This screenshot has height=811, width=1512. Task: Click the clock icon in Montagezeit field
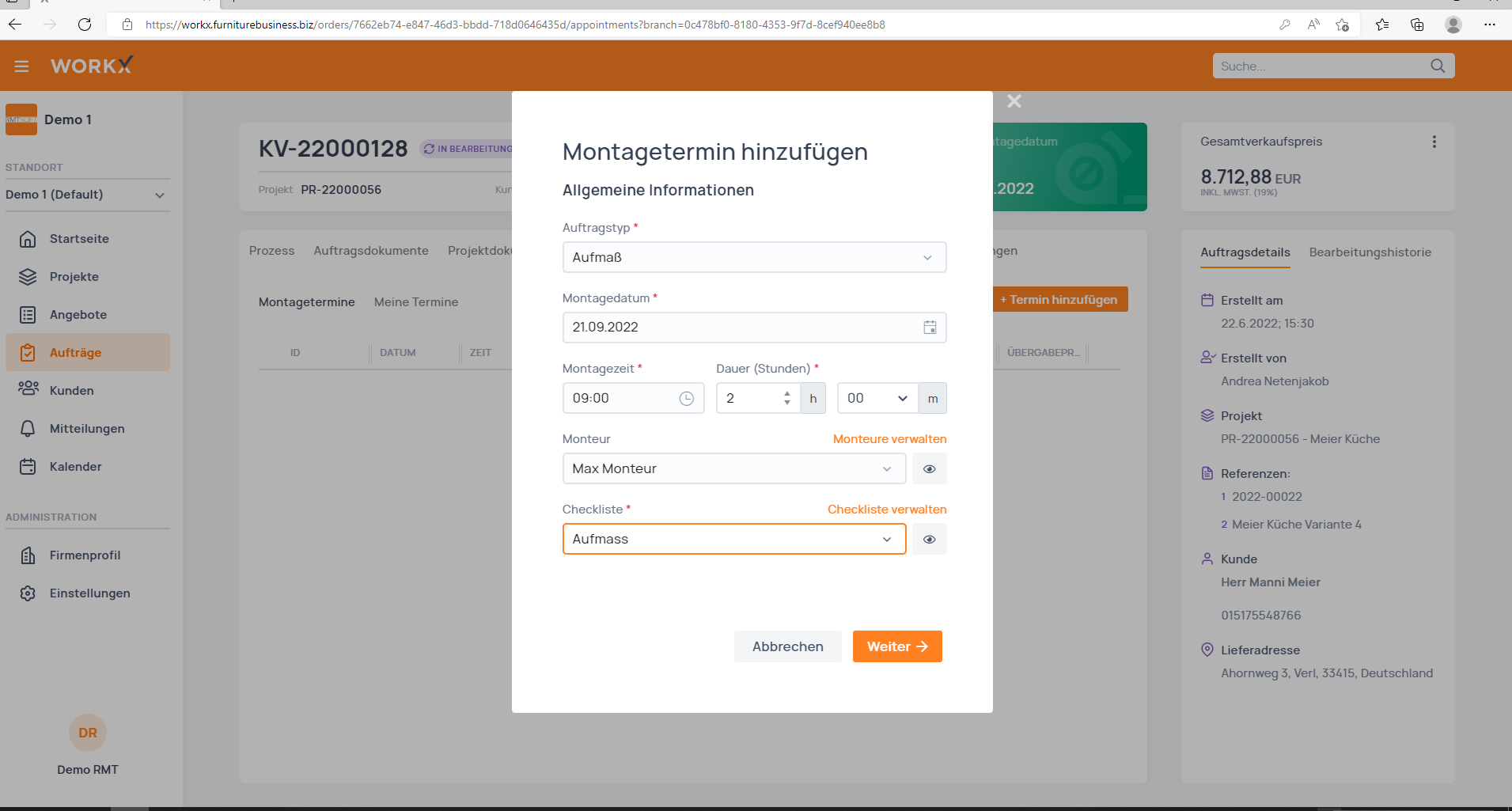[686, 399]
